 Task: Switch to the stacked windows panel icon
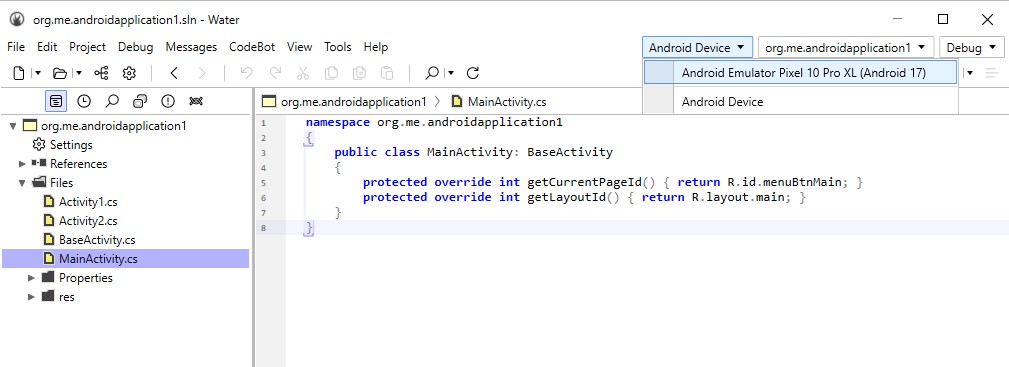click(140, 101)
